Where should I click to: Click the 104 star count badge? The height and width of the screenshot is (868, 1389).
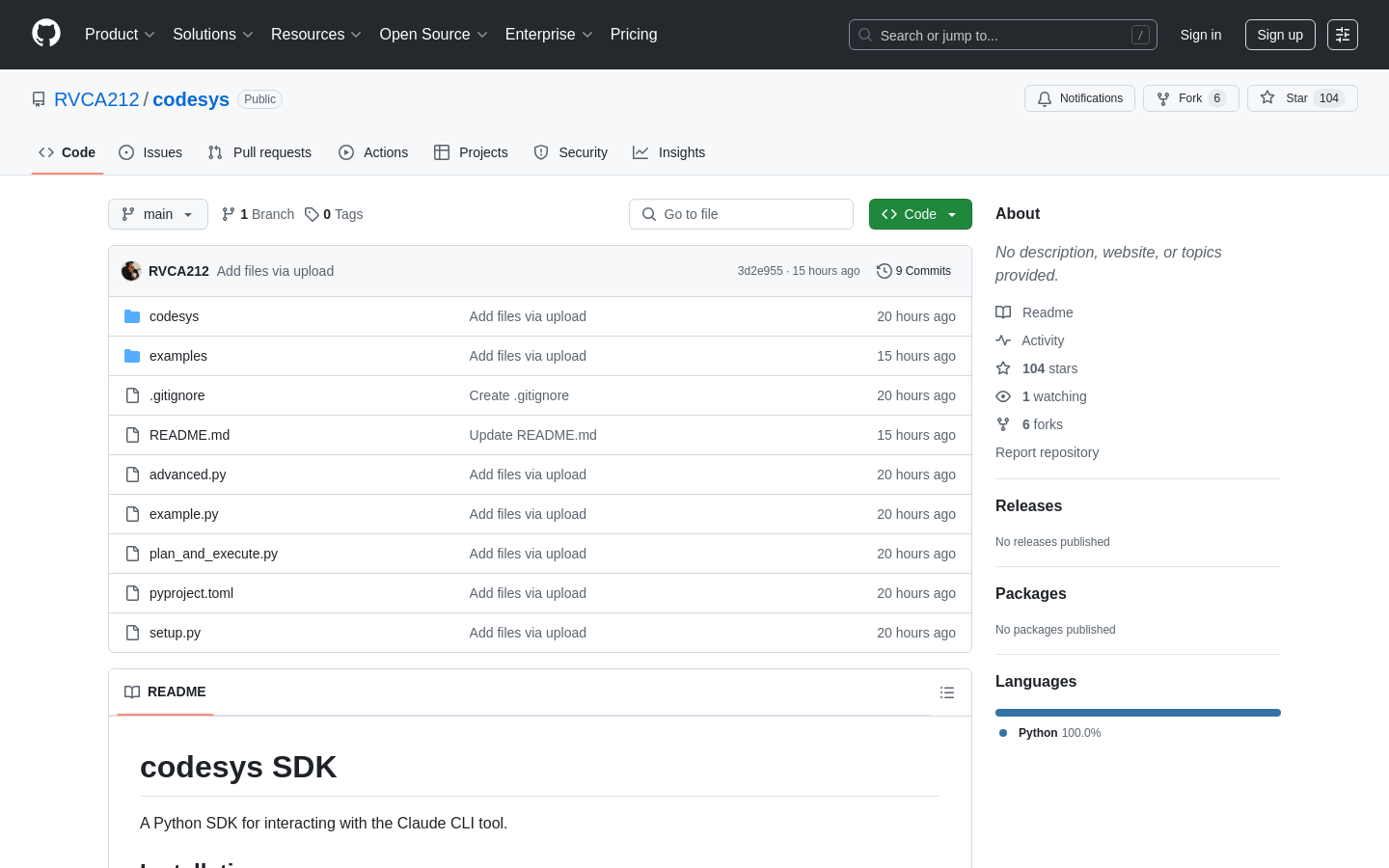click(x=1329, y=98)
